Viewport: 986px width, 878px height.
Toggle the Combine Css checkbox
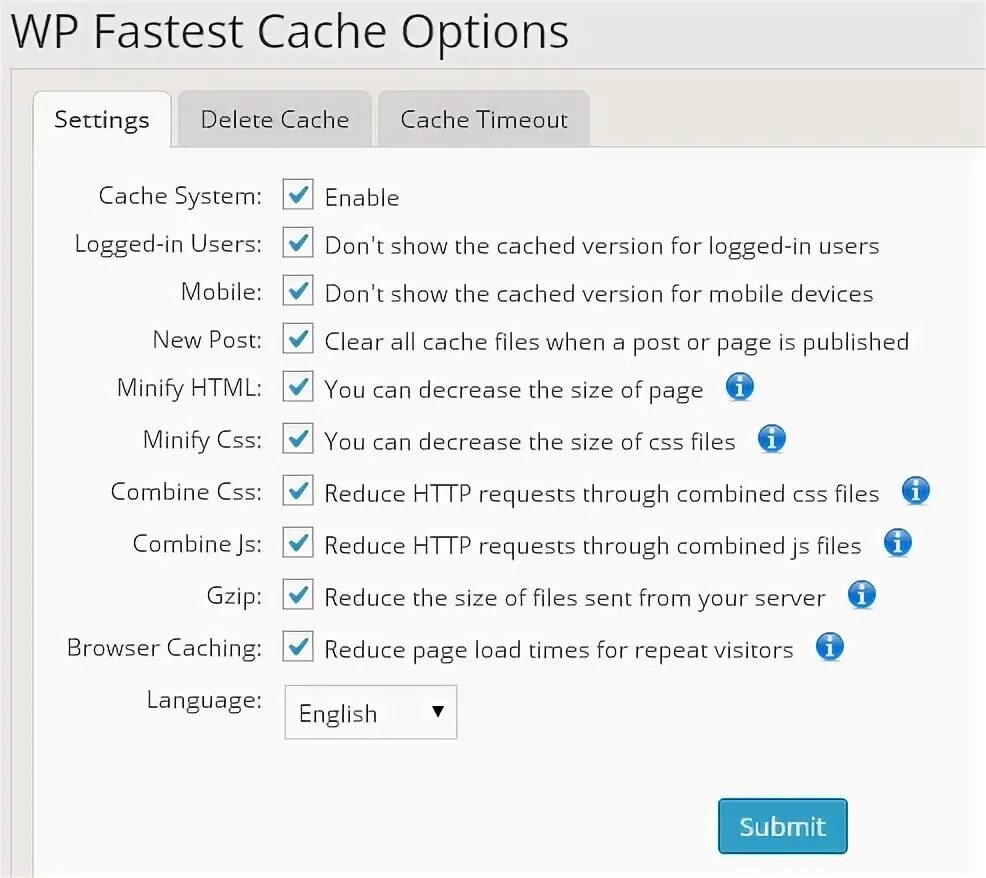(298, 491)
